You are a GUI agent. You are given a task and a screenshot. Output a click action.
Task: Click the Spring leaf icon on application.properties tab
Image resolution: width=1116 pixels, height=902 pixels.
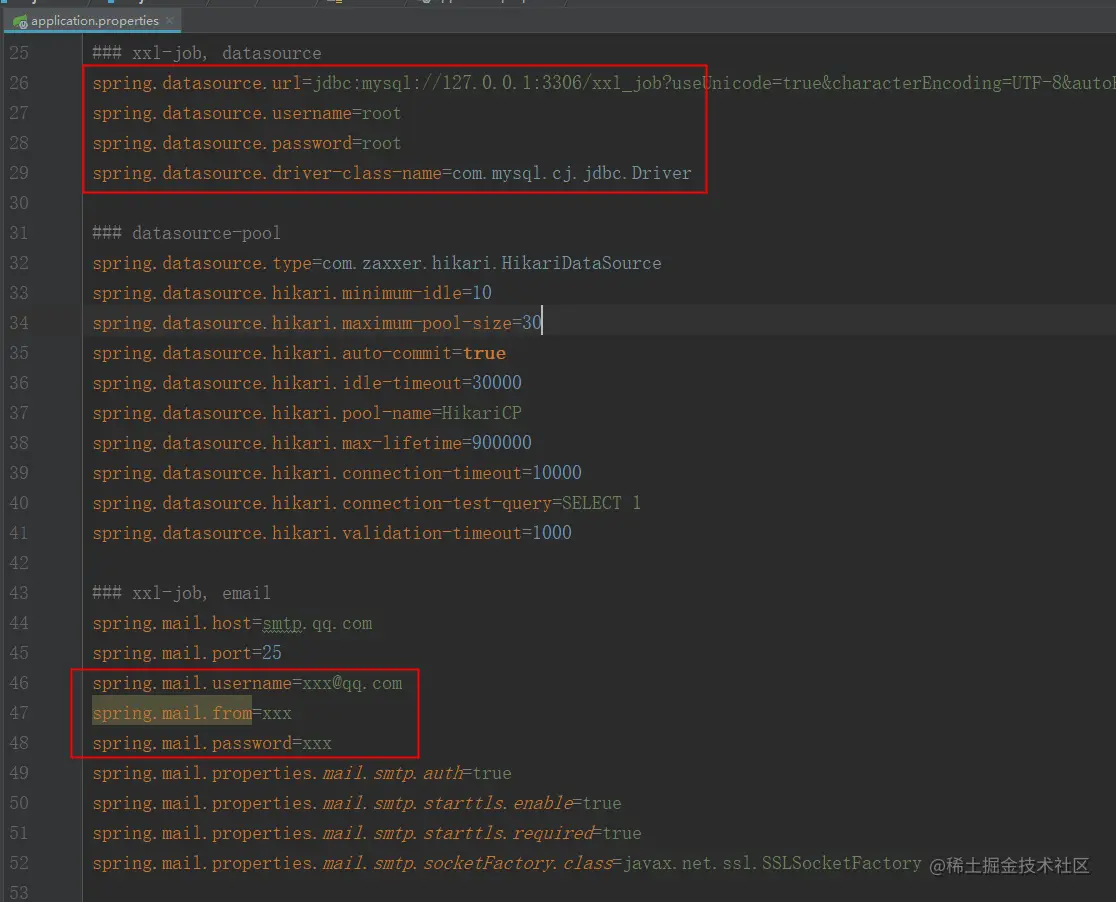(20, 21)
